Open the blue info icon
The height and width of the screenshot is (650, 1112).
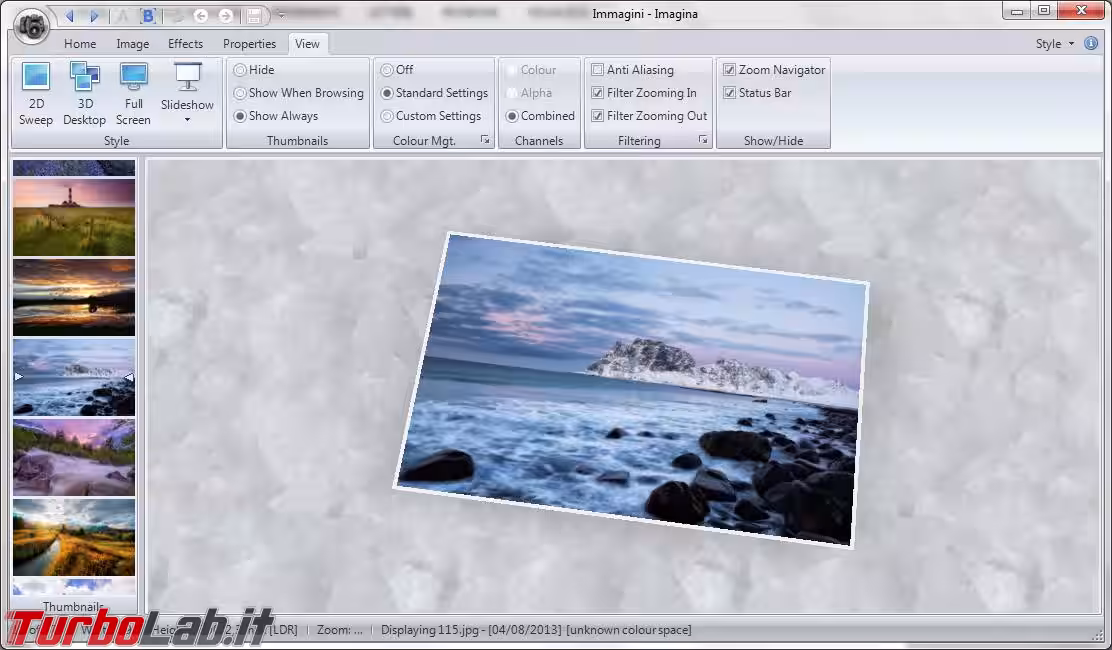click(x=1091, y=43)
